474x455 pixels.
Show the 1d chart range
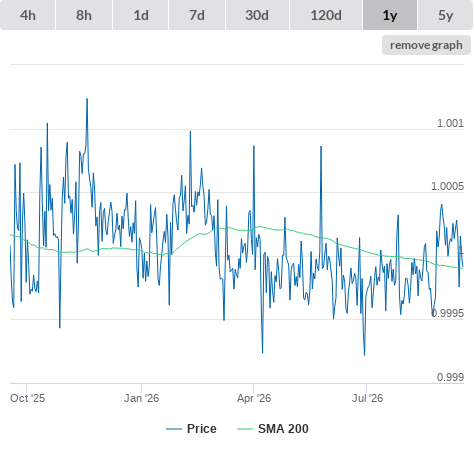[141, 15]
